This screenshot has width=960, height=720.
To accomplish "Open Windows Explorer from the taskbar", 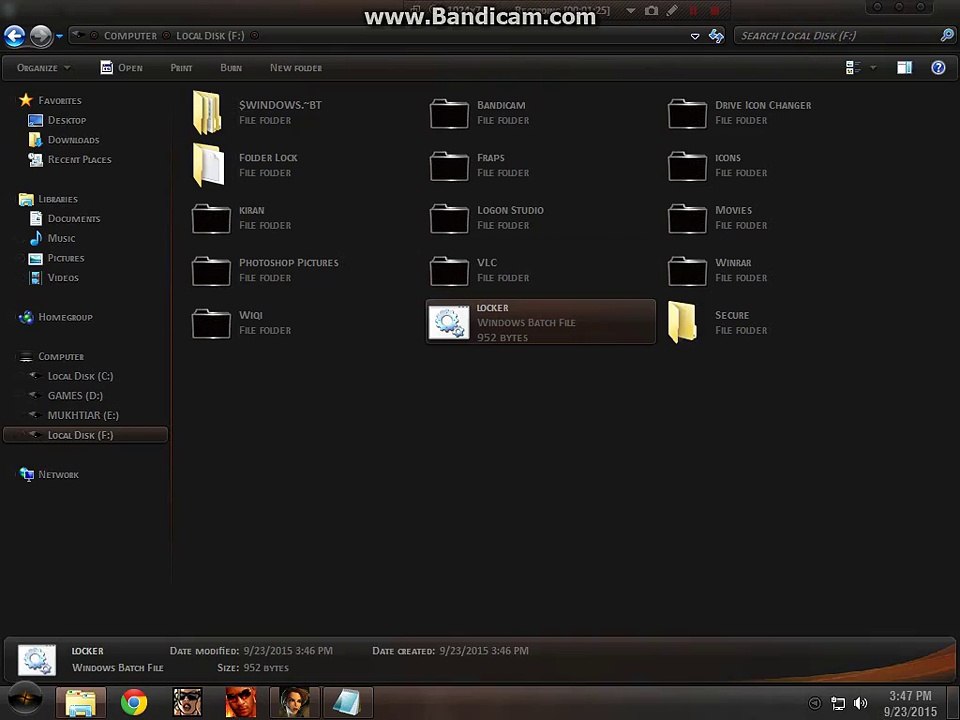I will click(81, 702).
